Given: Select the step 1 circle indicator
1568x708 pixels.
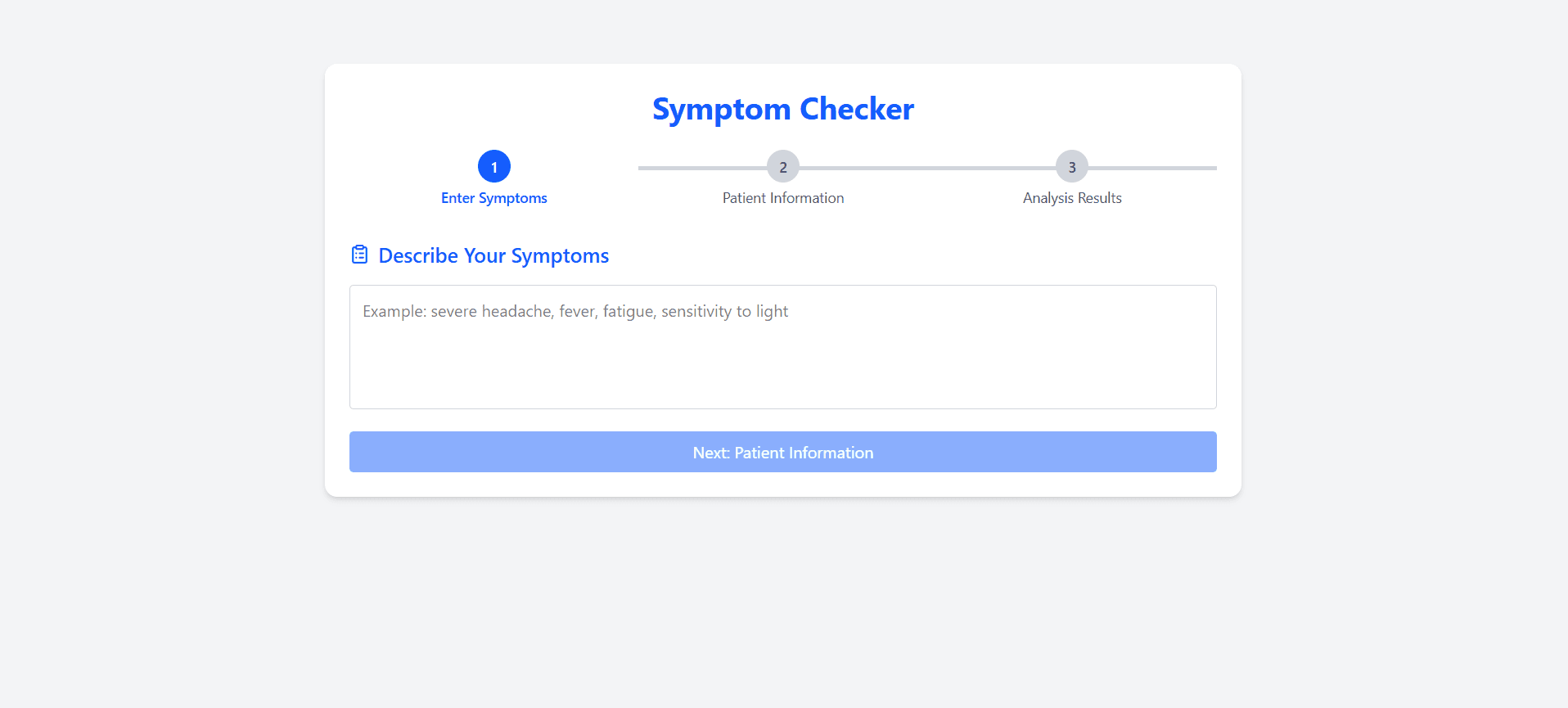Looking at the screenshot, I should (494, 167).
